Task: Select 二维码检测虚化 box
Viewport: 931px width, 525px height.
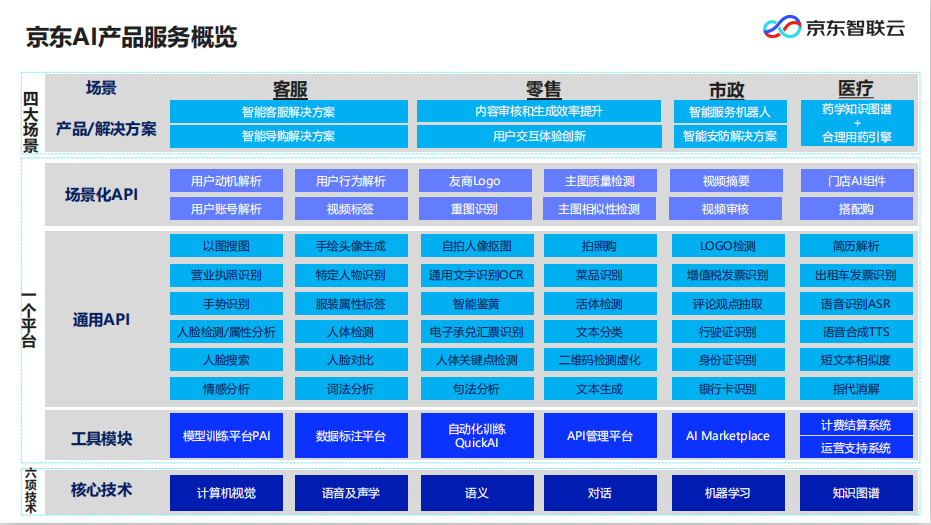Action: (600, 359)
